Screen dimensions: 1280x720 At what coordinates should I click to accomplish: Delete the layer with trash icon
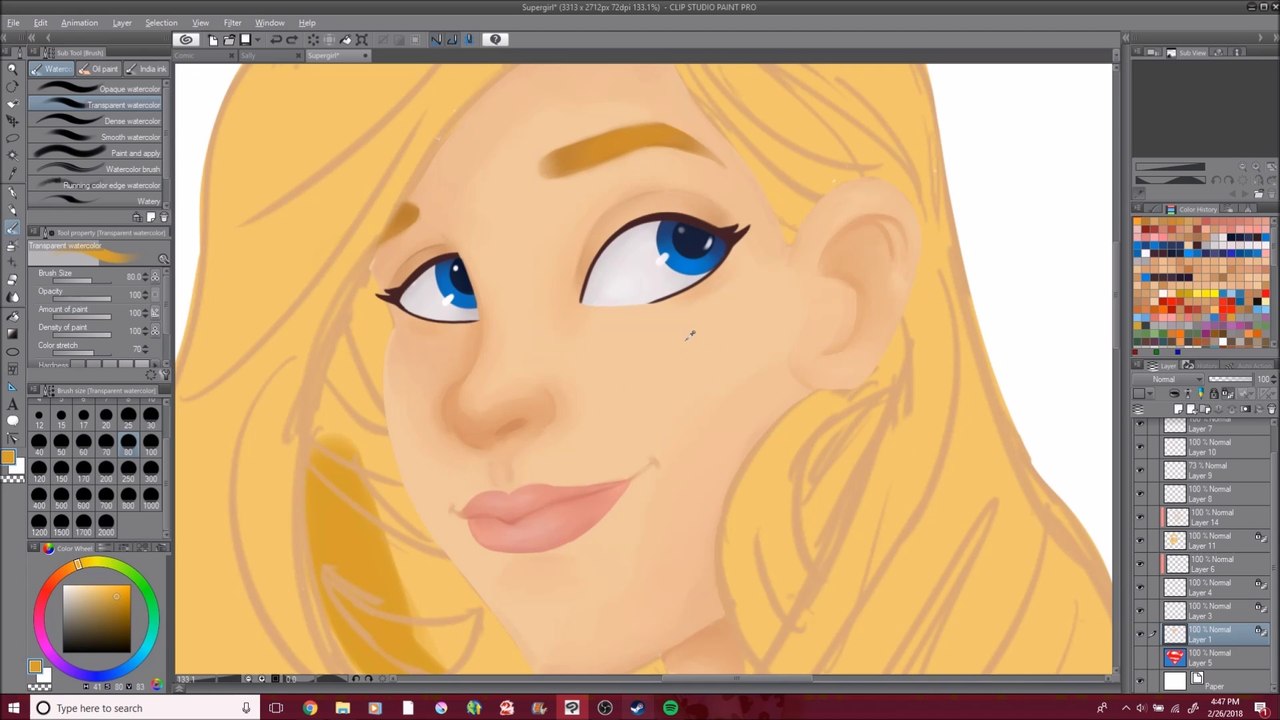(1271, 409)
